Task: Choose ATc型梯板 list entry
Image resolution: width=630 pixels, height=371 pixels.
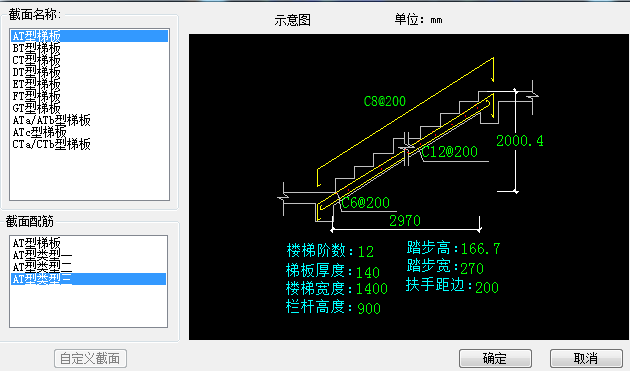Action: [x=39, y=132]
